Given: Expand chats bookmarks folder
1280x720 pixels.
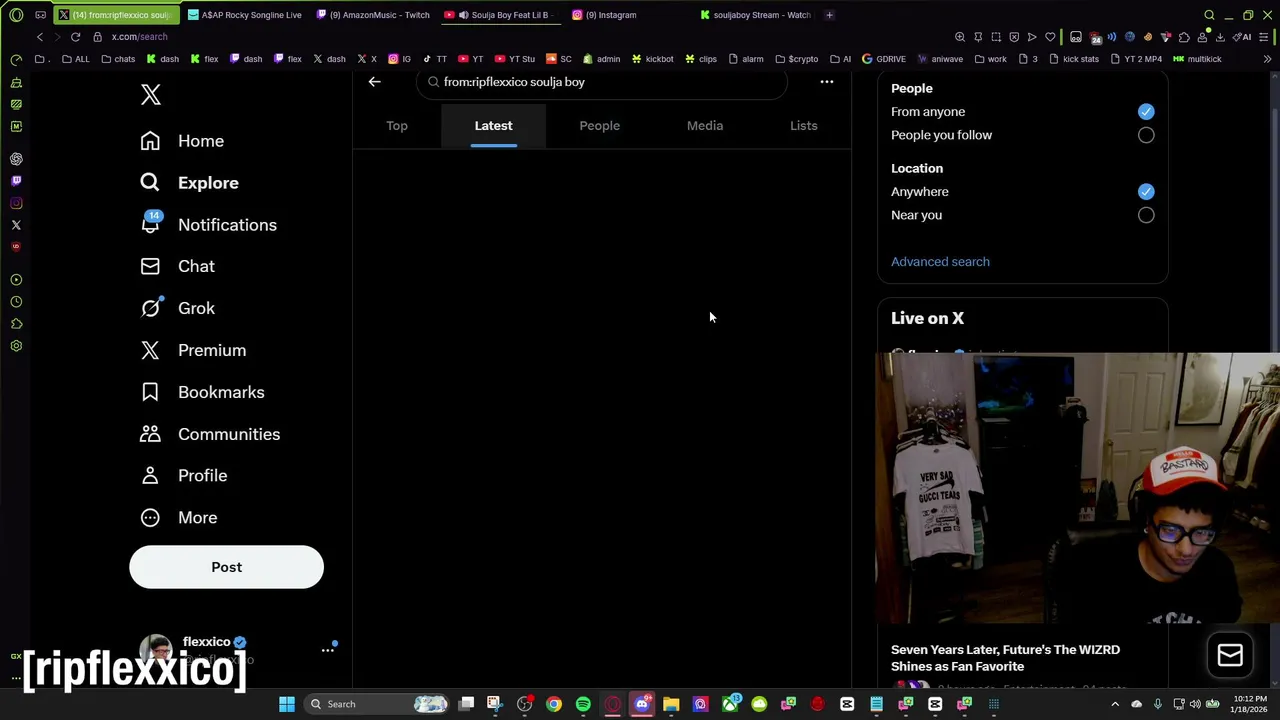Looking at the screenshot, I should pyautogui.click(x=118, y=59).
